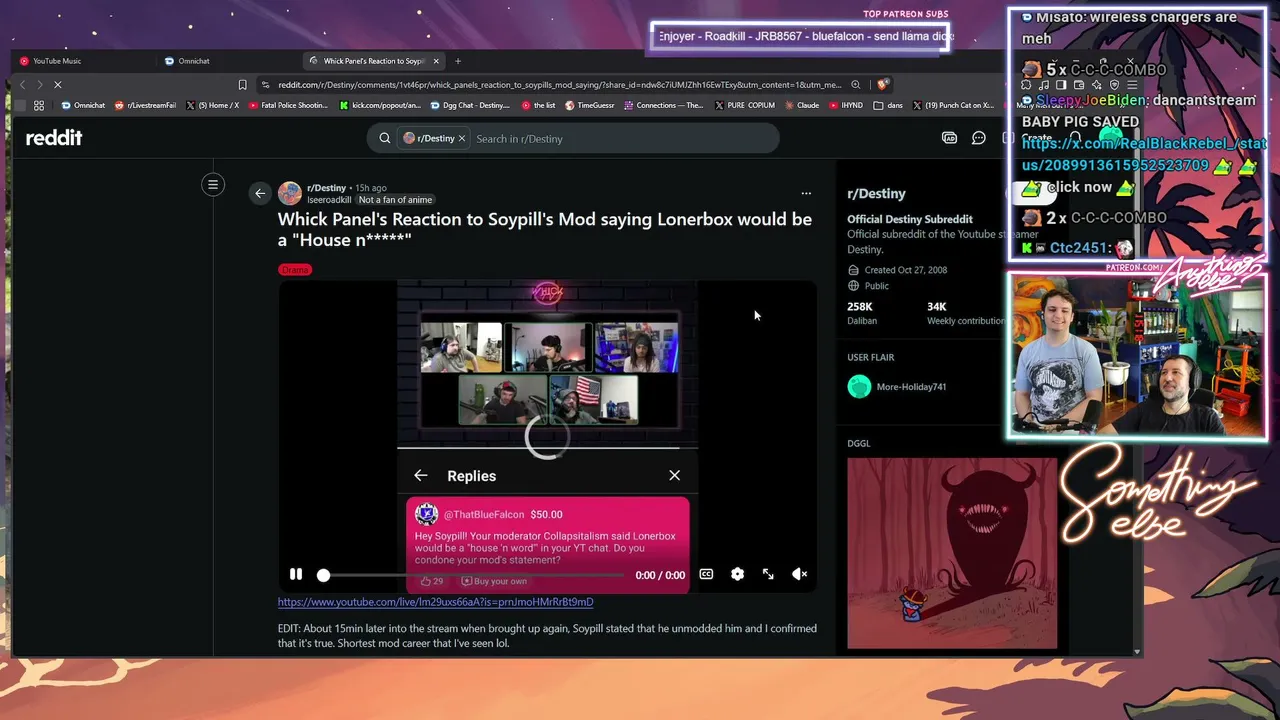Open the Connections — The... bookmark

pos(664,105)
